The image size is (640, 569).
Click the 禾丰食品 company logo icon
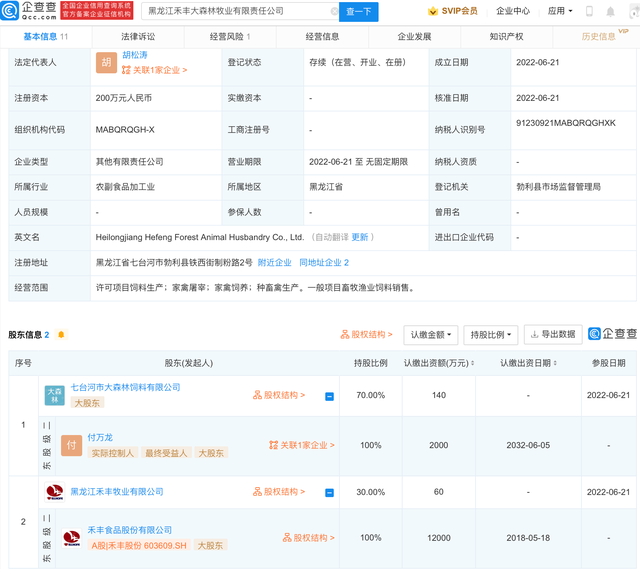tap(72, 537)
